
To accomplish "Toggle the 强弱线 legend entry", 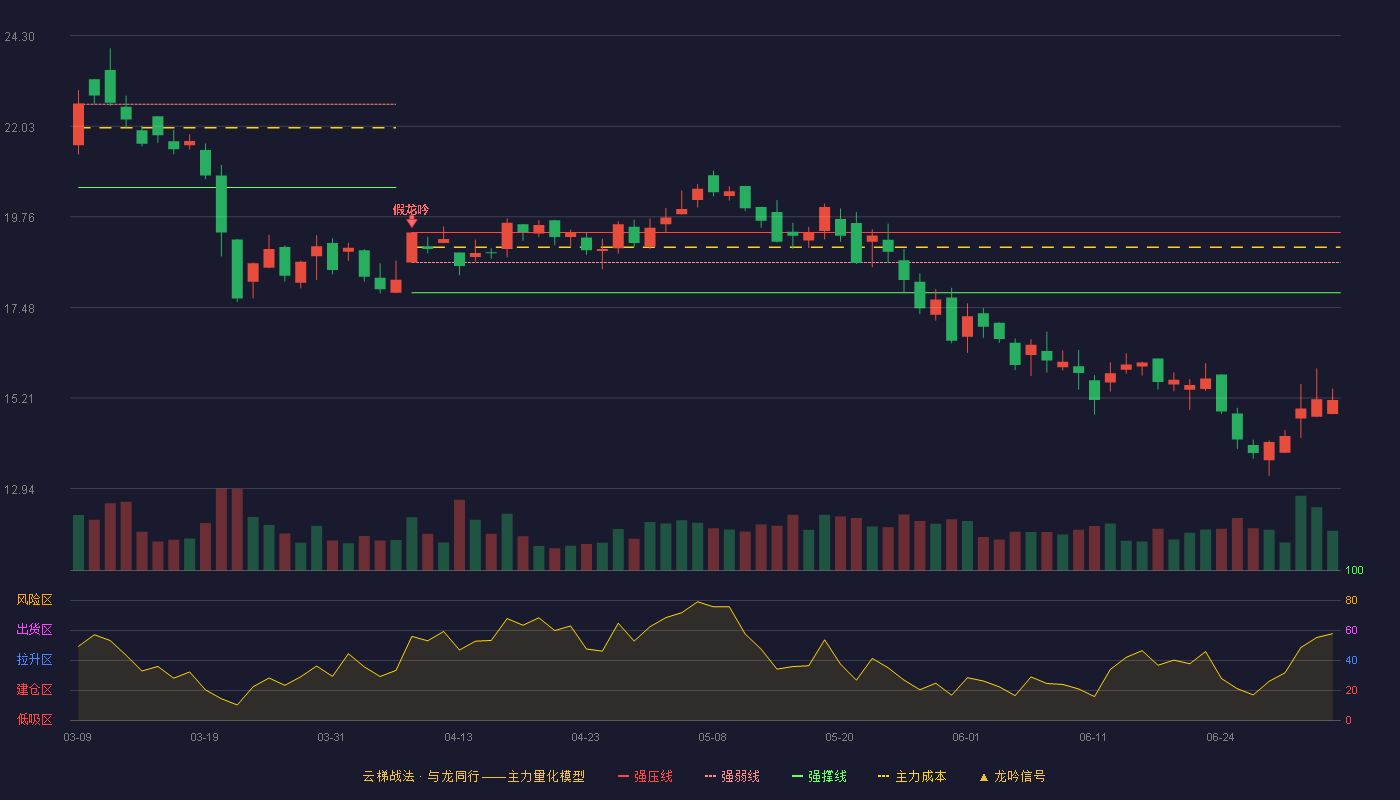I will coord(732,776).
